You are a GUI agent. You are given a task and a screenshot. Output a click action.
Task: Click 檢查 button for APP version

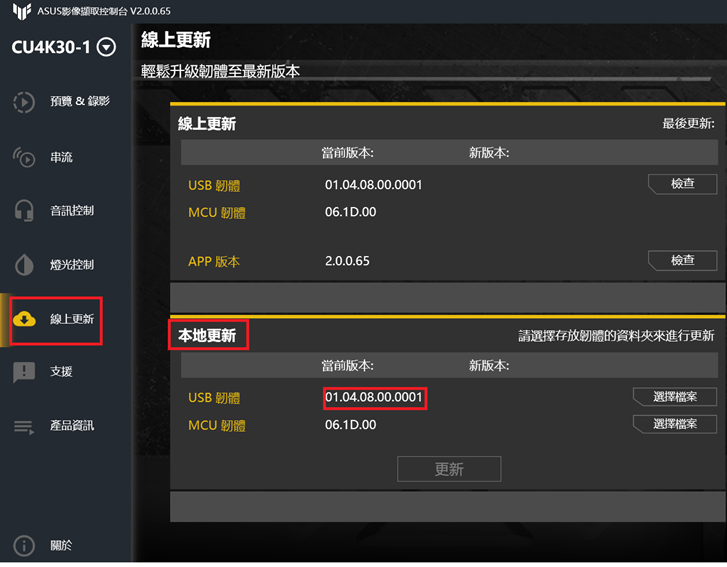(682, 261)
